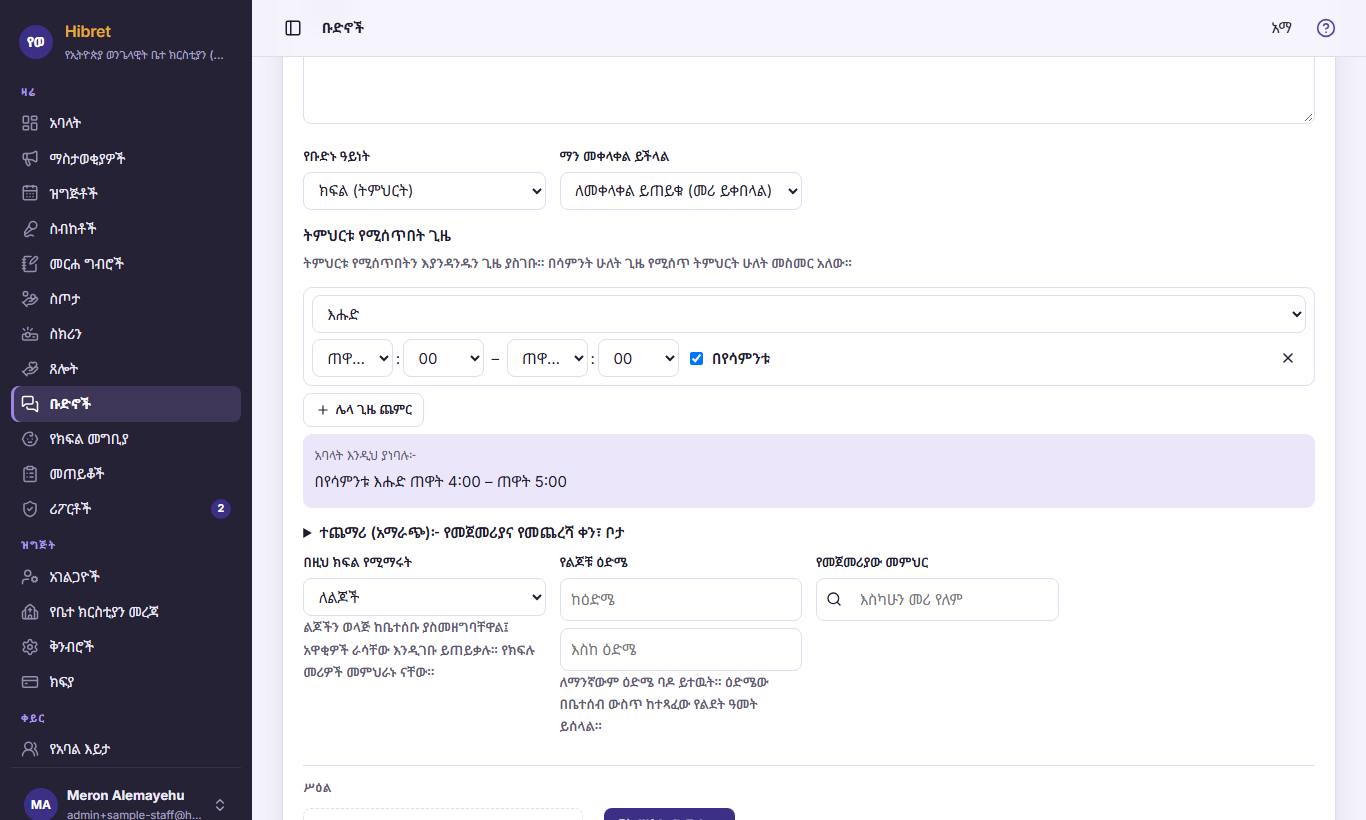This screenshot has width=1366, height=820.
Task: Click the አባላት sidebar icon
Action: (x=30, y=123)
